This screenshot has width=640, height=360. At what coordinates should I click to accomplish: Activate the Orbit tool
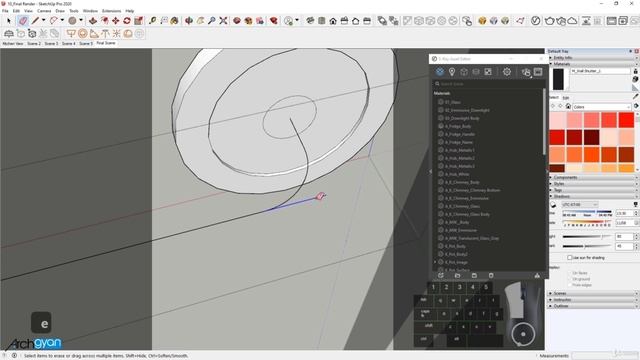point(189,20)
